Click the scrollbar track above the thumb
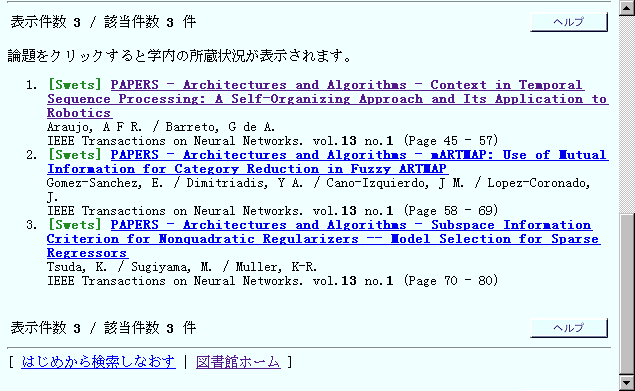Image resolution: width=635 pixels, height=391 pixels. tap(627, 115)
